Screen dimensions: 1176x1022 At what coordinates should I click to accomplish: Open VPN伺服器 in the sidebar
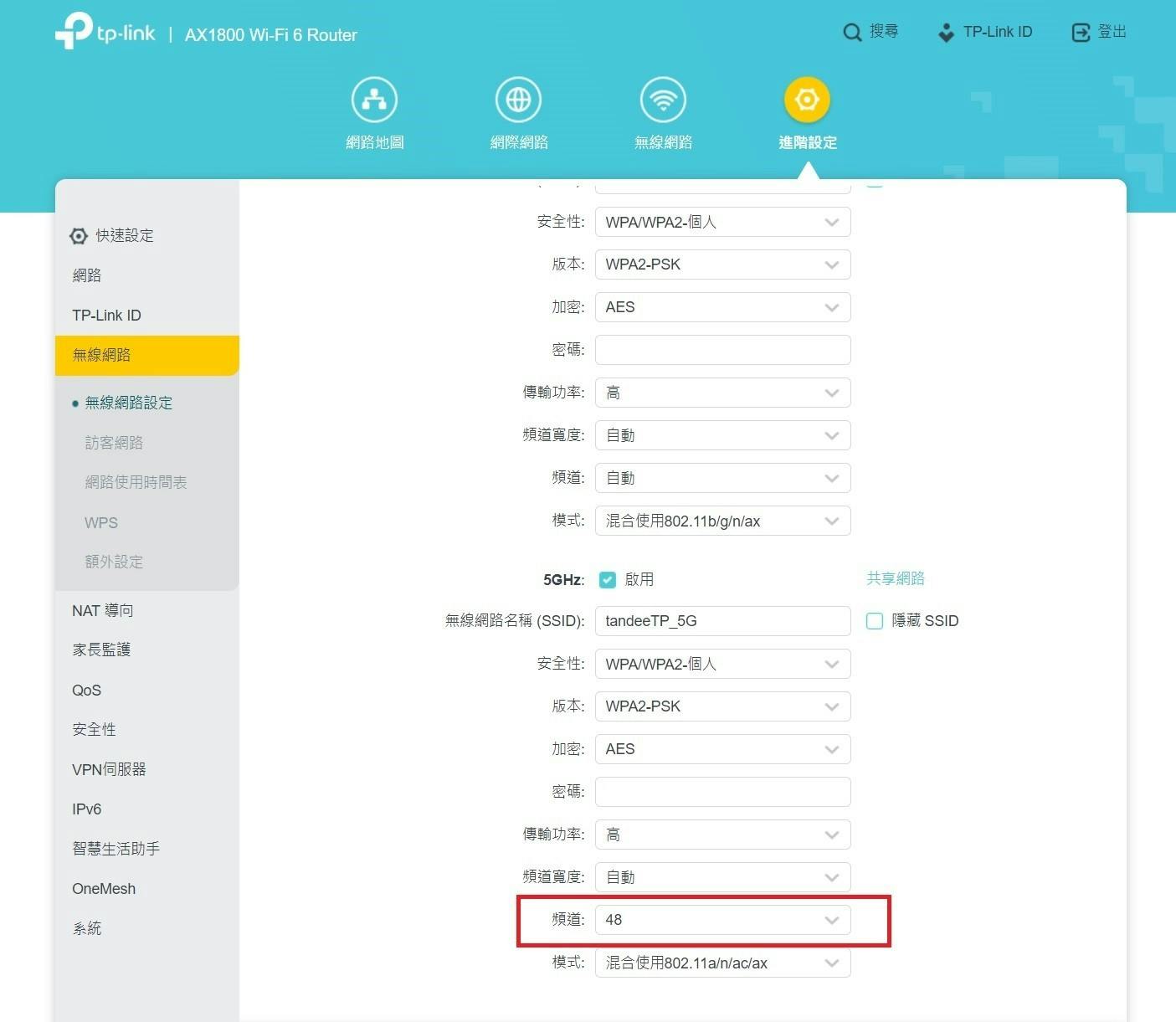coord(109,769)
